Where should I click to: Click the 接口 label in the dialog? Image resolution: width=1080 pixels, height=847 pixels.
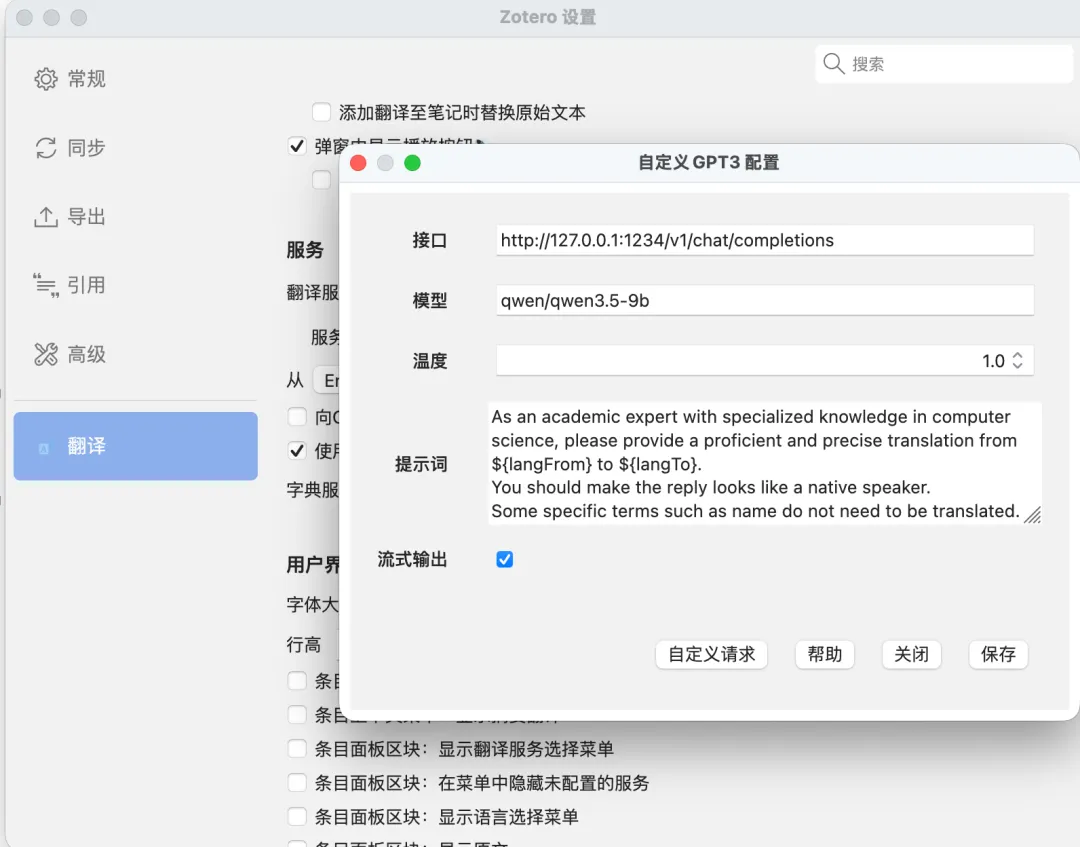pyautogui.click(x=430, y=240)
